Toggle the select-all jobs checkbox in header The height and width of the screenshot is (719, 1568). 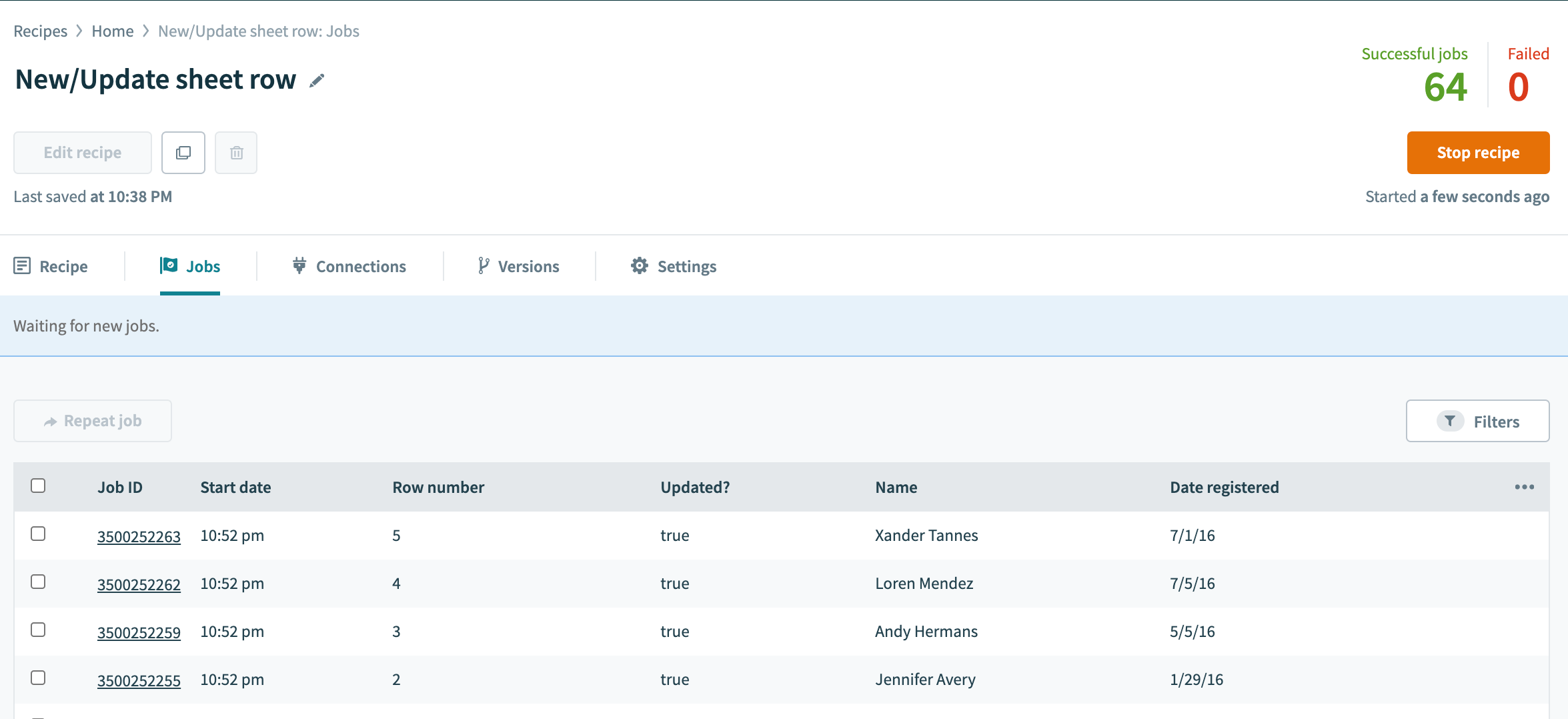(x=38, y=486)
